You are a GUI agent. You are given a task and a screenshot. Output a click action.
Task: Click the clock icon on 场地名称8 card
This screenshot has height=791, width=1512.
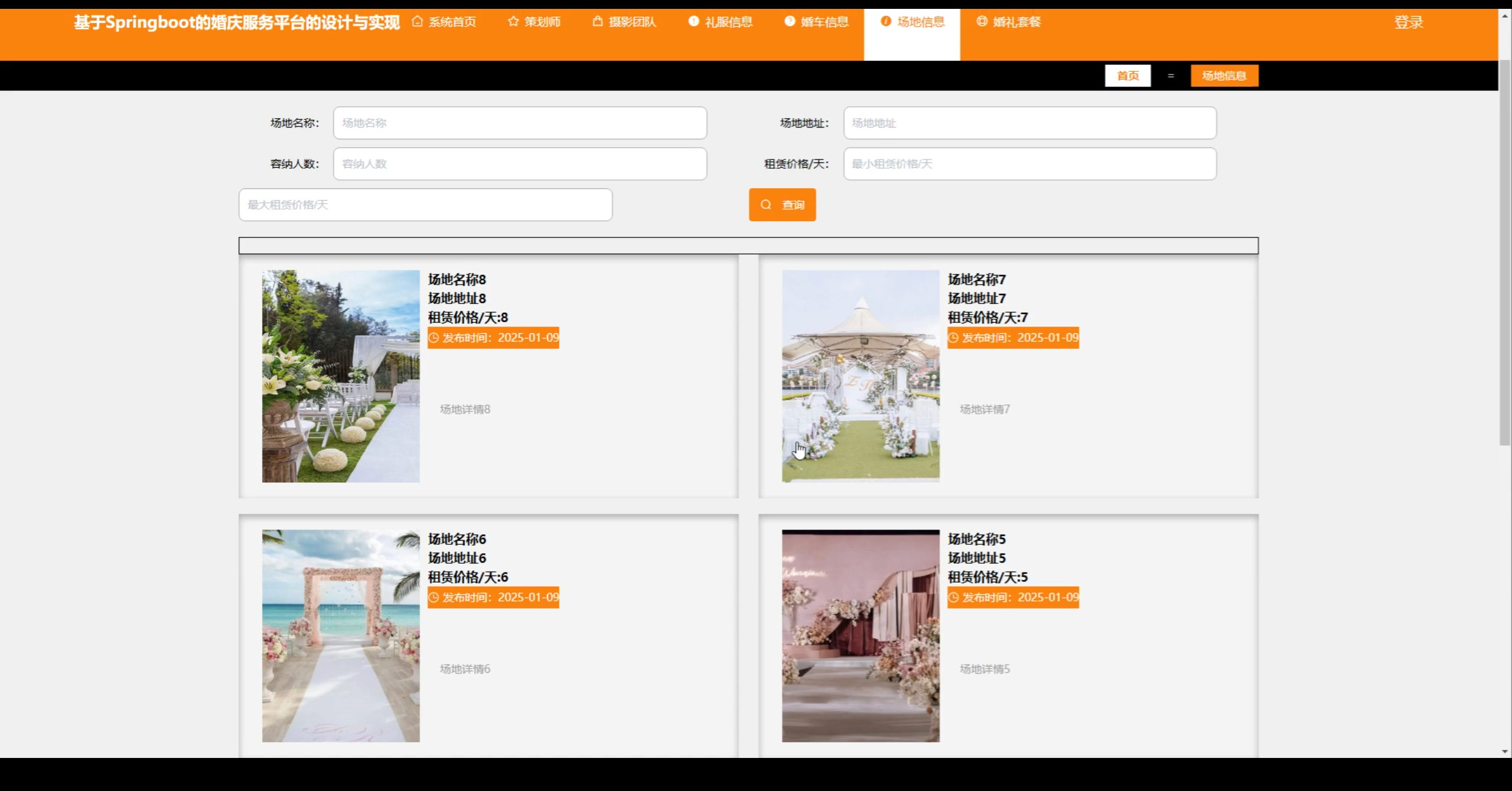click(x=434, y=338)
